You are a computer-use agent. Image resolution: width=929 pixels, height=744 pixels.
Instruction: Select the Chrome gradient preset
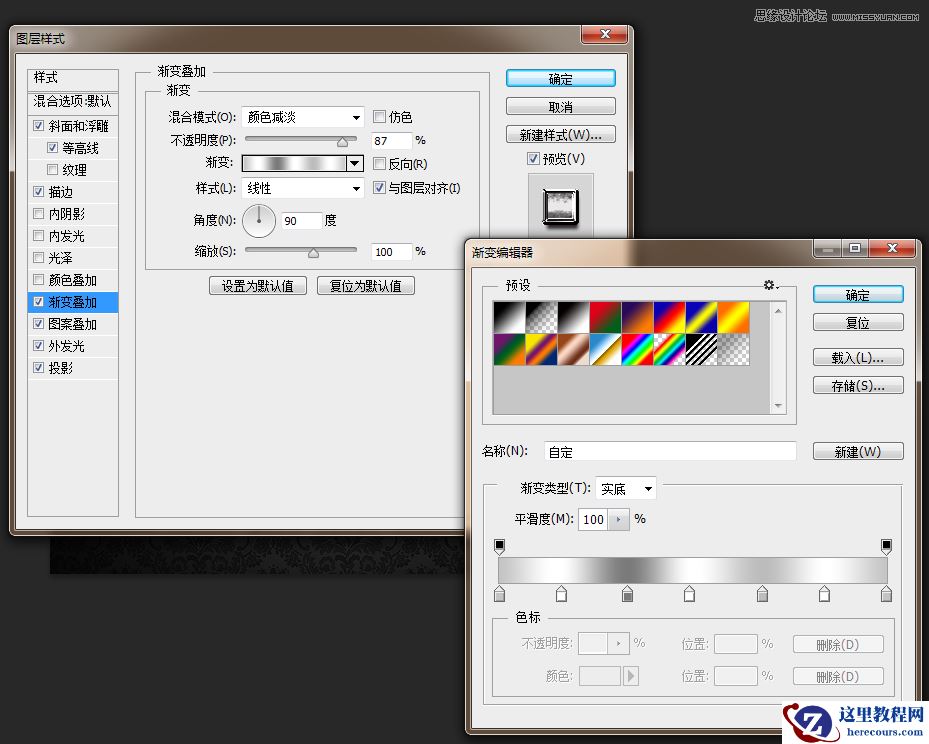(605, 346)
